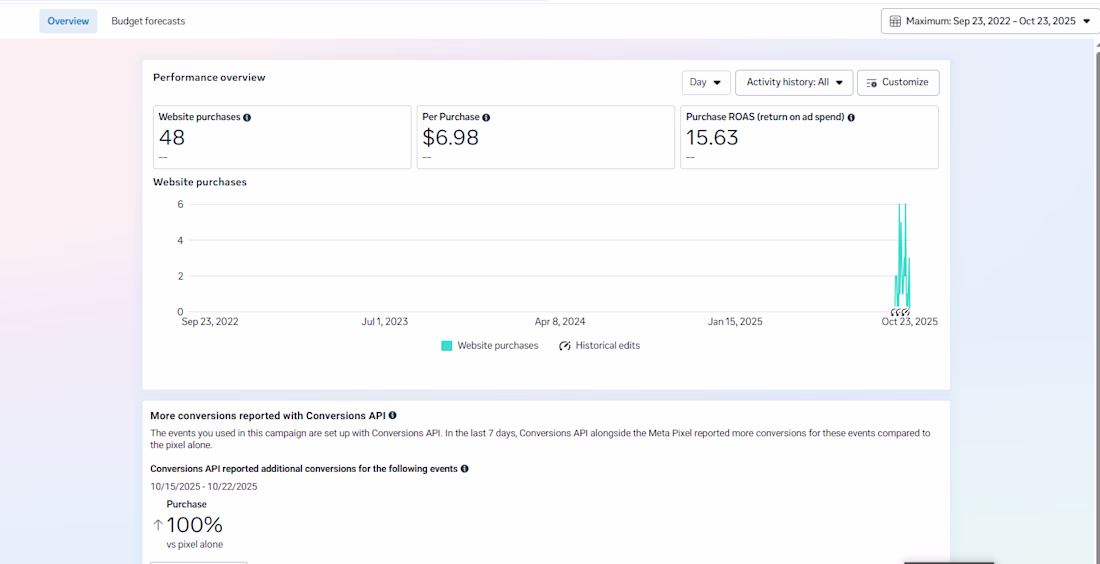Click the upward arrow next to 100%
1100x564 pixels.
pyautogui.click(x=158, y=525)
